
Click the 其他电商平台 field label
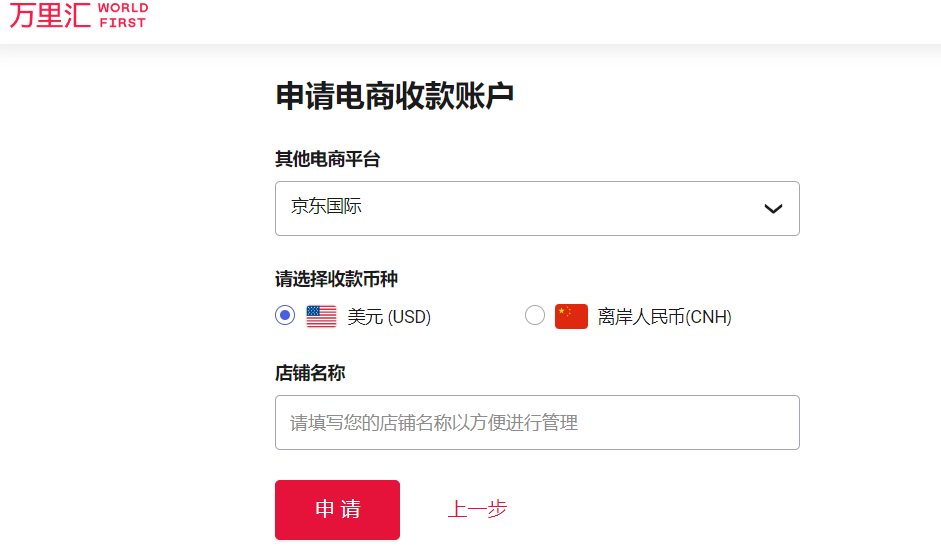(x=328, y=159)
